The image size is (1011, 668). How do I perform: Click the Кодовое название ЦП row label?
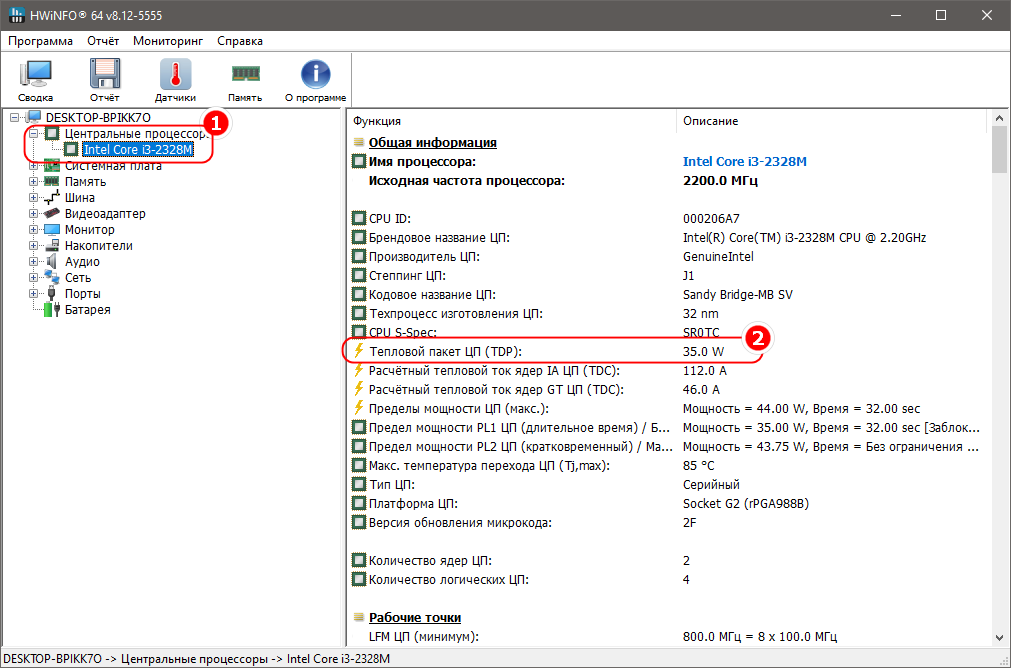[x=432, y=295]
